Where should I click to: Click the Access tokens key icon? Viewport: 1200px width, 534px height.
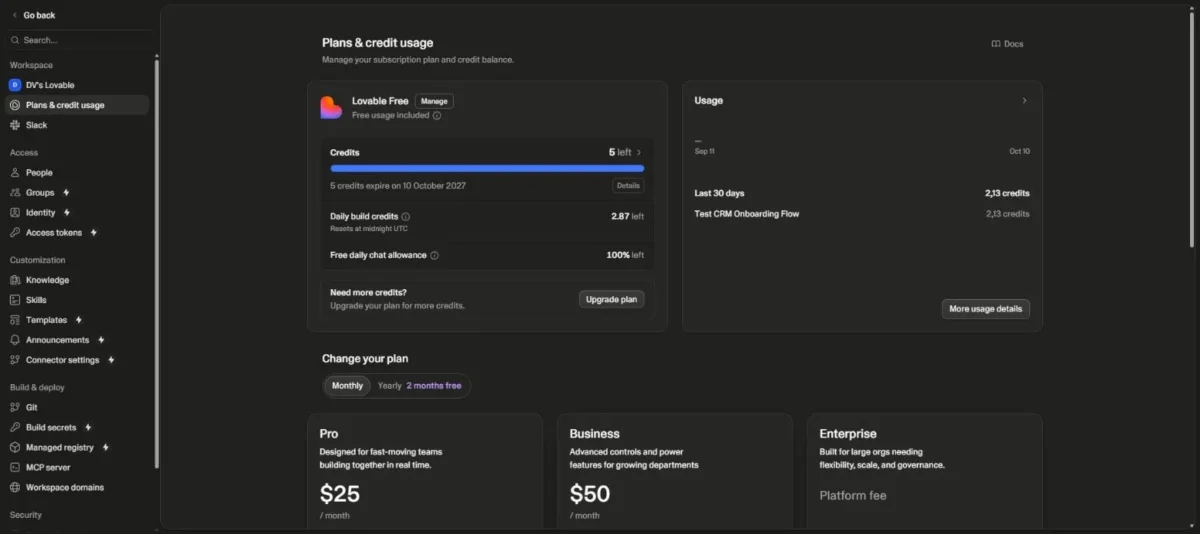15,232
